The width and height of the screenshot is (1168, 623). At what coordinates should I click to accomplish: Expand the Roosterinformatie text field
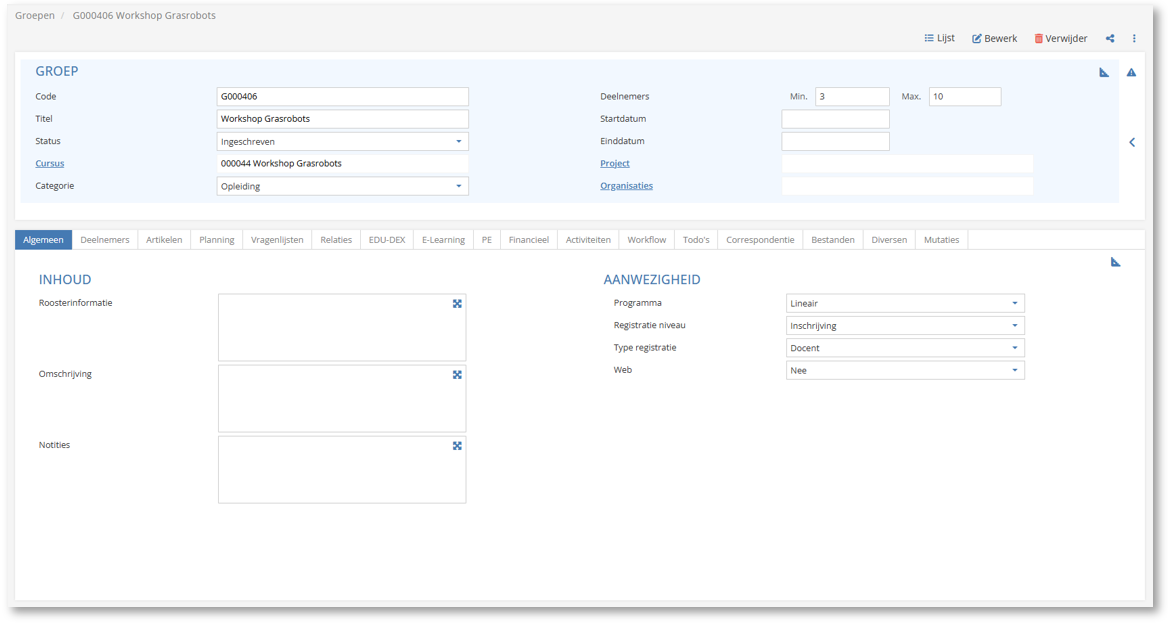click(457, 304)
